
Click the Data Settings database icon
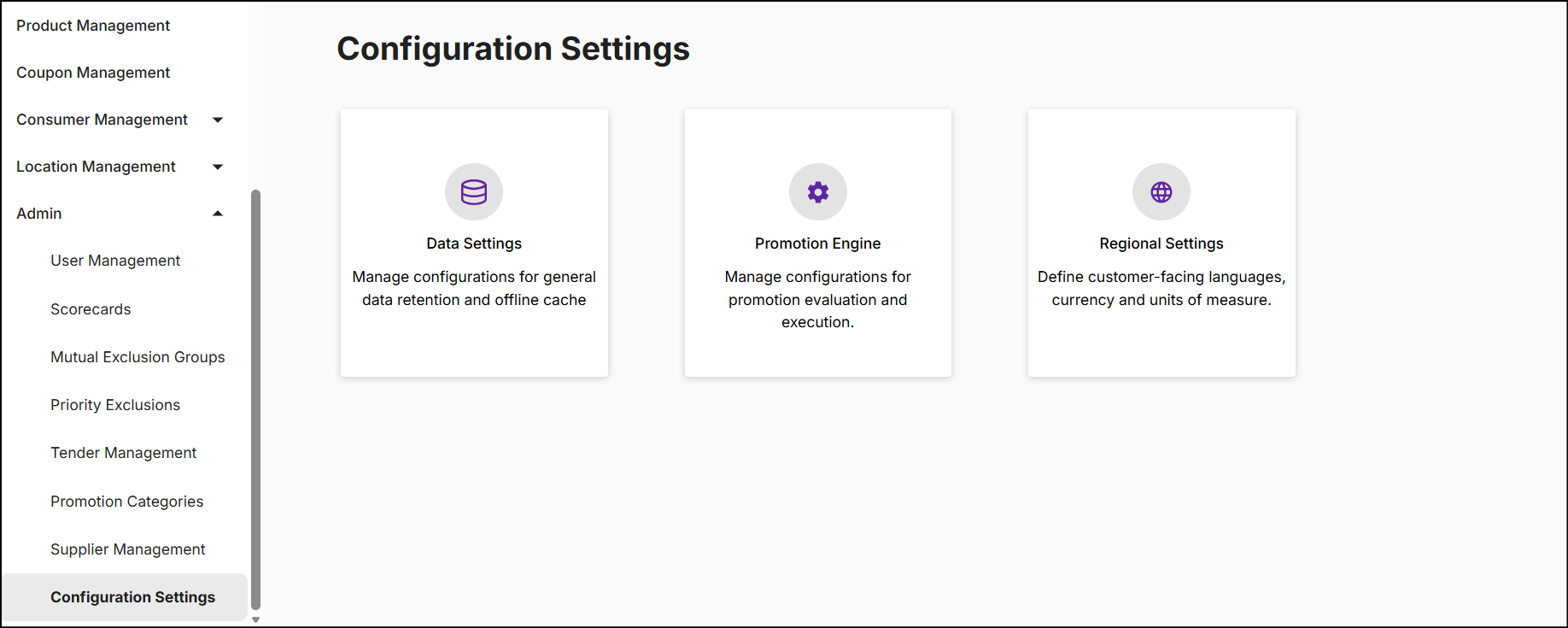pyautogui.click(x=474, y=192)
